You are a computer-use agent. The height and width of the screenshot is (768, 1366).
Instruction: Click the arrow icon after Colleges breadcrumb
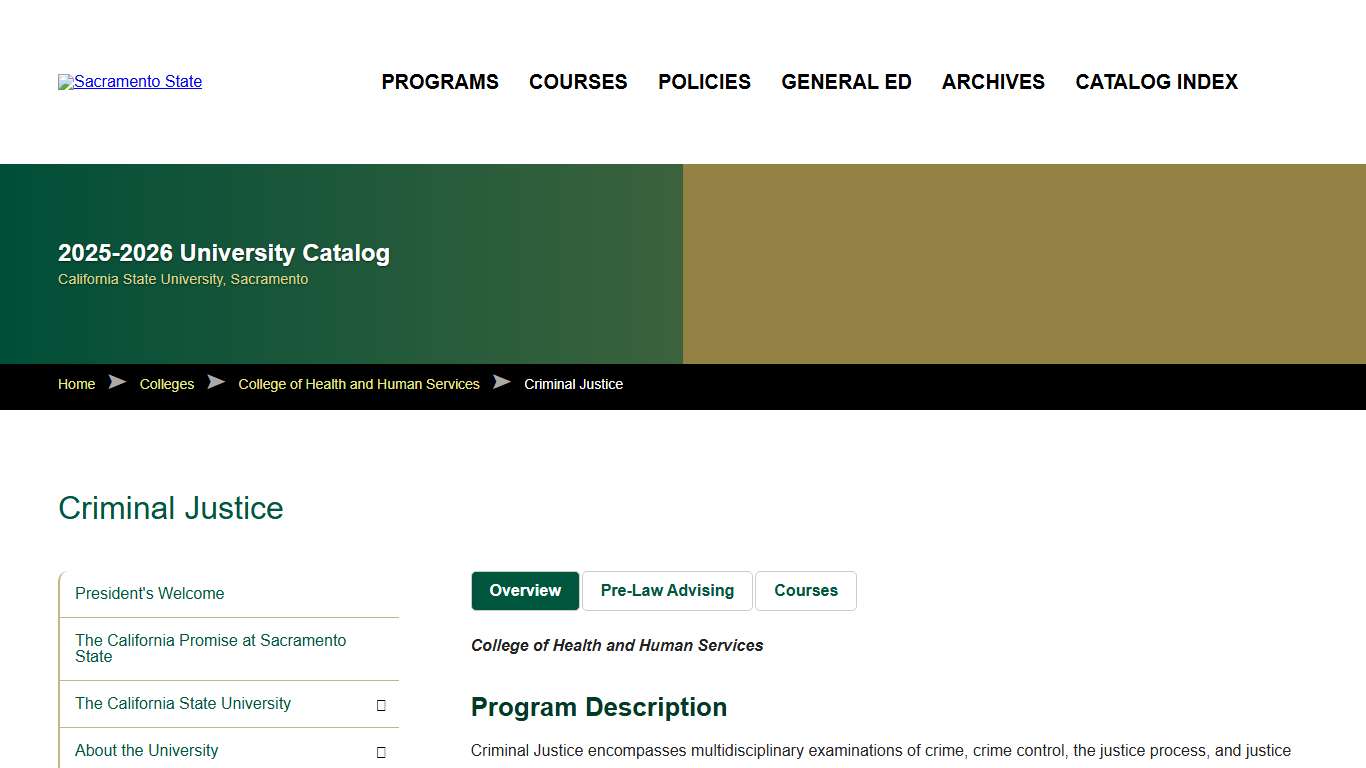coord(216,382)
